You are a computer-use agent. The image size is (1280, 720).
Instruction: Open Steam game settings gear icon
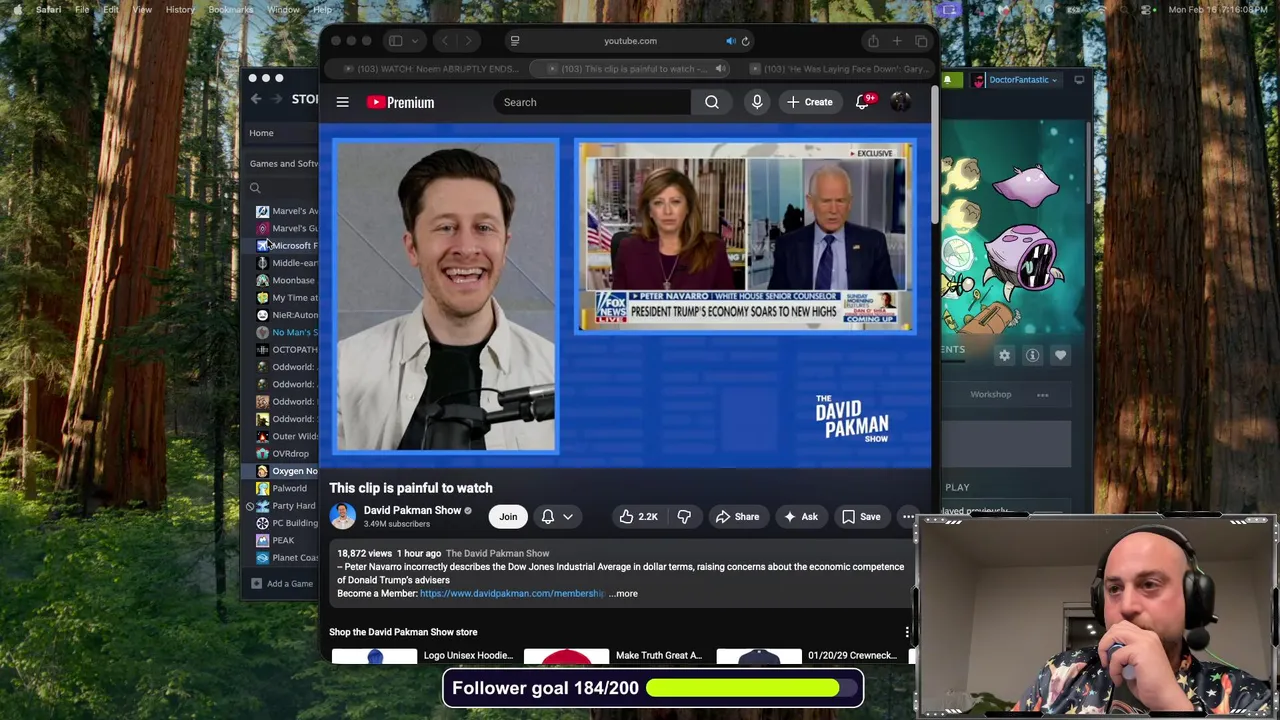[x=1004, y=355]
